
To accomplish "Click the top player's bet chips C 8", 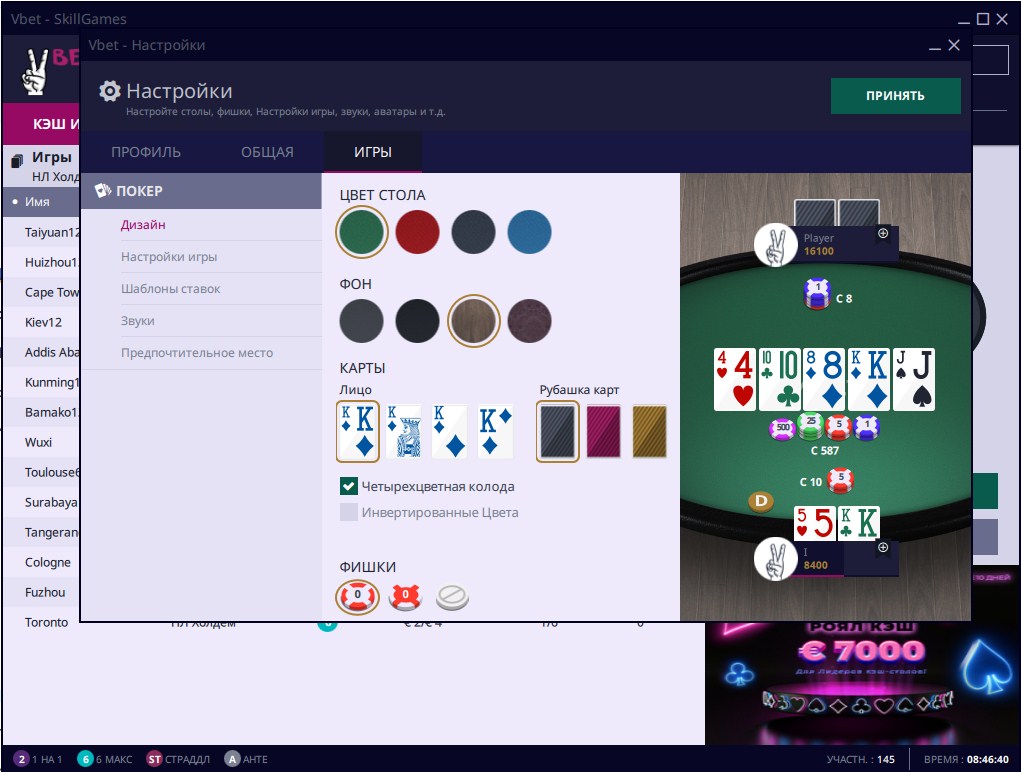I will 817,294.
